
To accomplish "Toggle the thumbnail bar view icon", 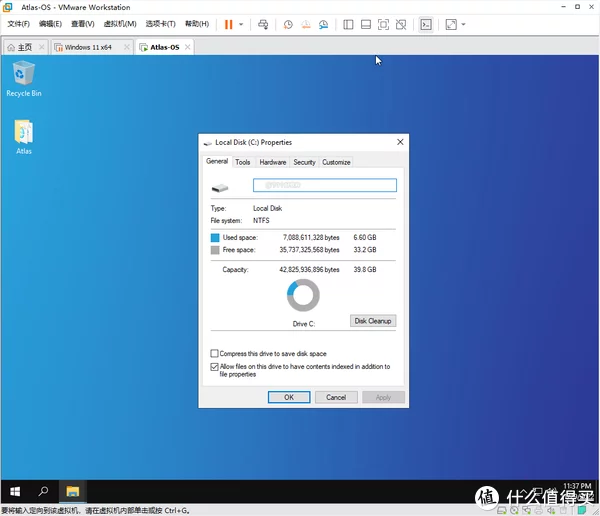I will tap(366, 24).
